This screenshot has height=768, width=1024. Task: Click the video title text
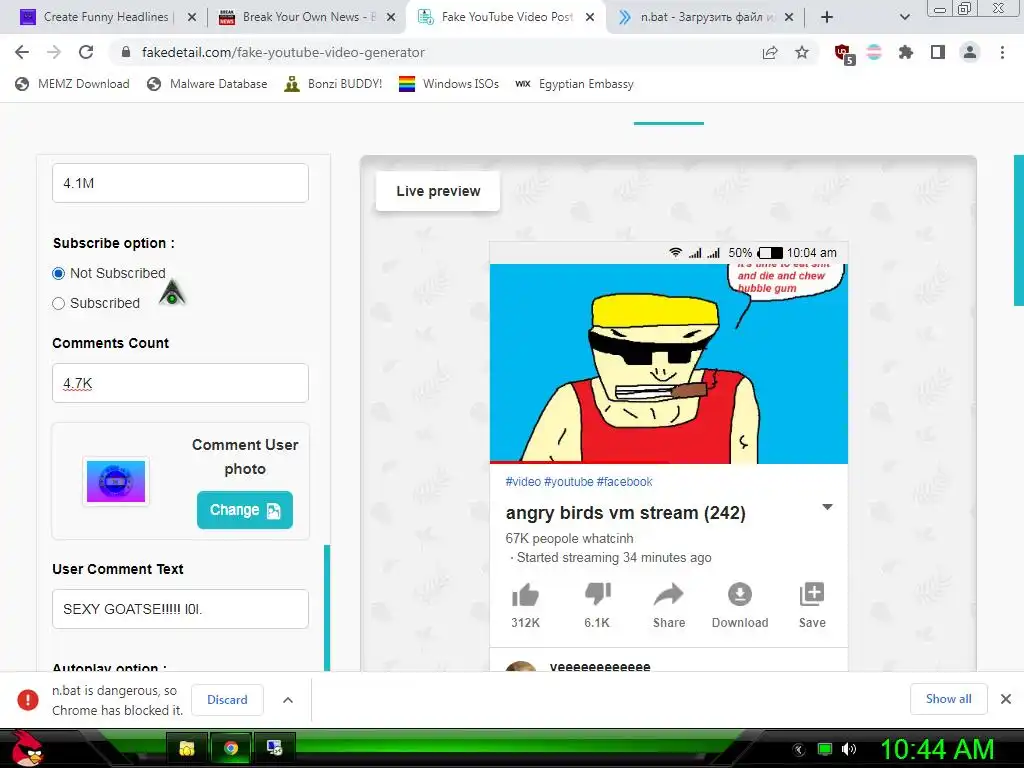626,513
